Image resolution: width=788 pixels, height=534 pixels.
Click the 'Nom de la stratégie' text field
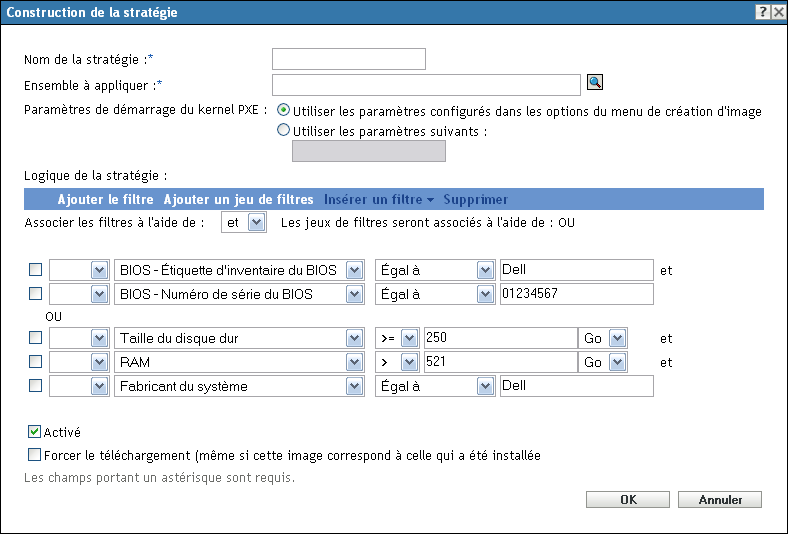pyautogui.click(x=349, y=59)
